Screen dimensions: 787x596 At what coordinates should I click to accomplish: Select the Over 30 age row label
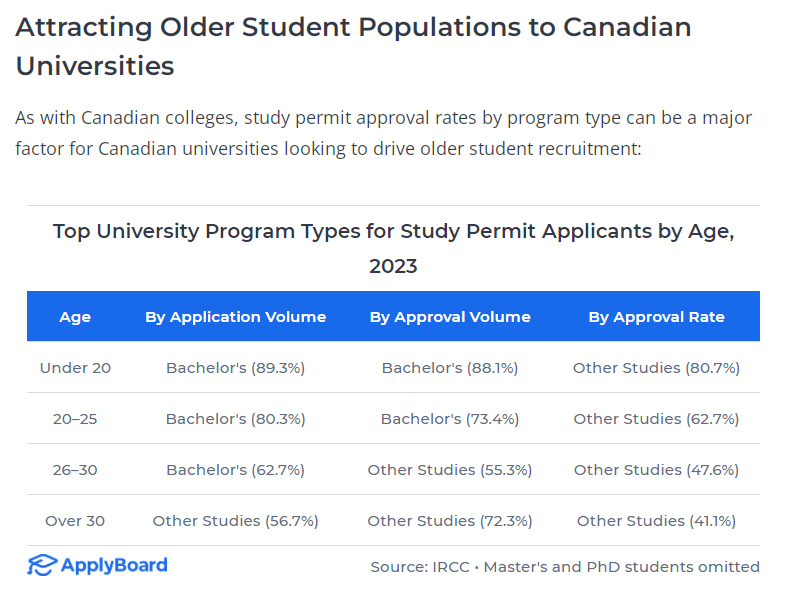point(75,521)
